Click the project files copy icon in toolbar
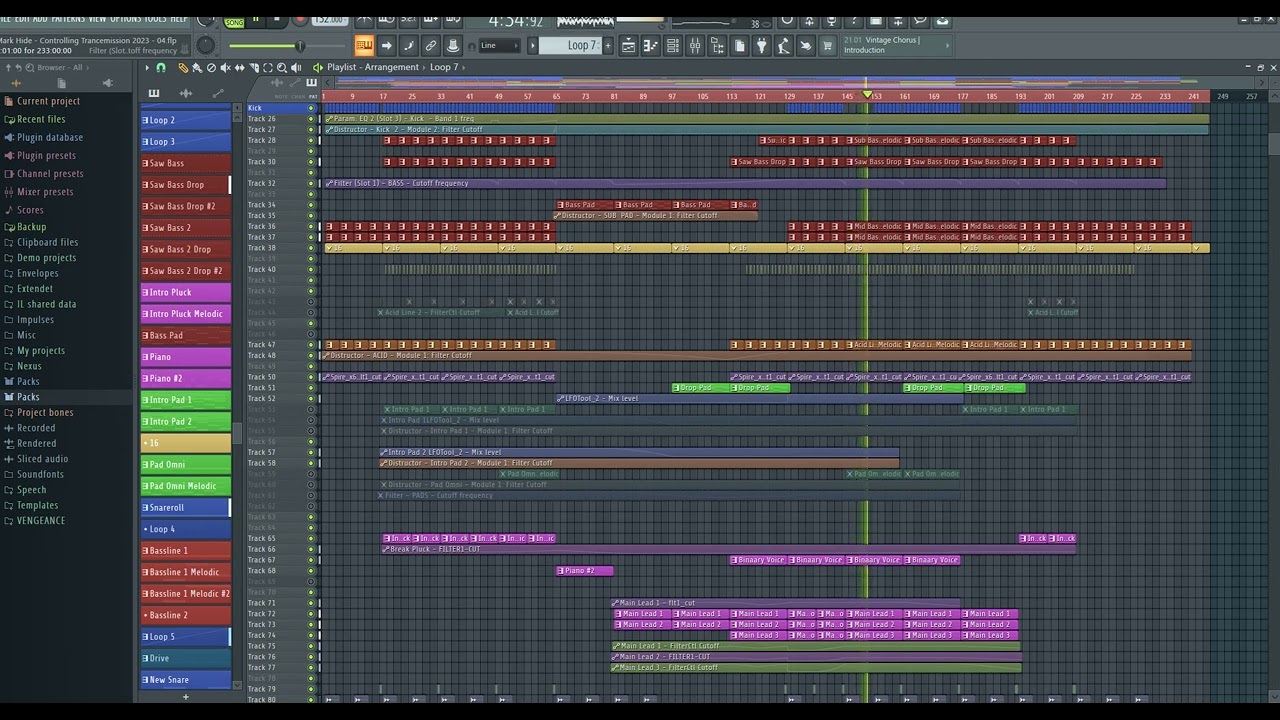Image resolution: width=1280 pixels, height=720 pixels. pos(739,45)
